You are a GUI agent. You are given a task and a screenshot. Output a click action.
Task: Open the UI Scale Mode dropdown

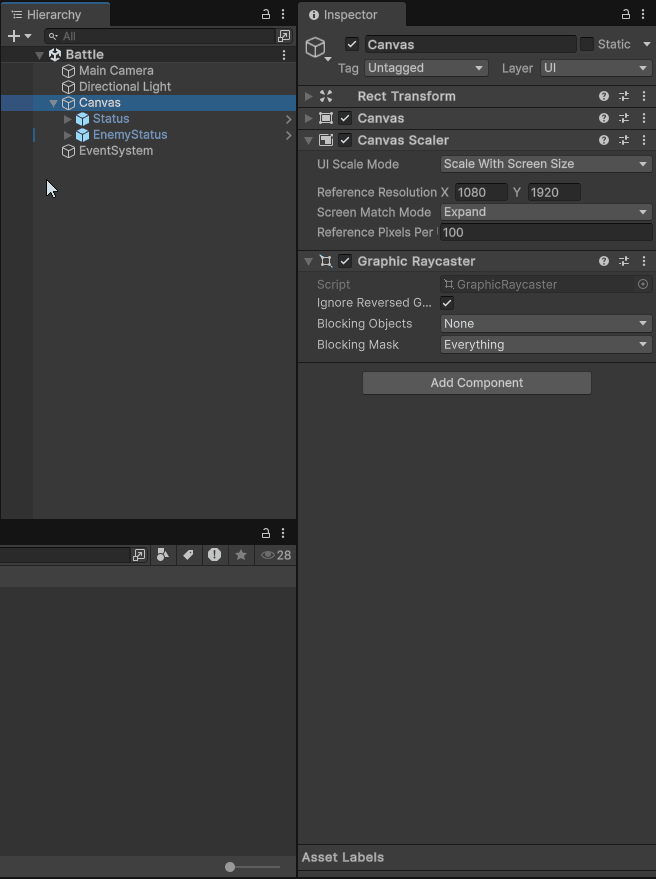point(546,164)
